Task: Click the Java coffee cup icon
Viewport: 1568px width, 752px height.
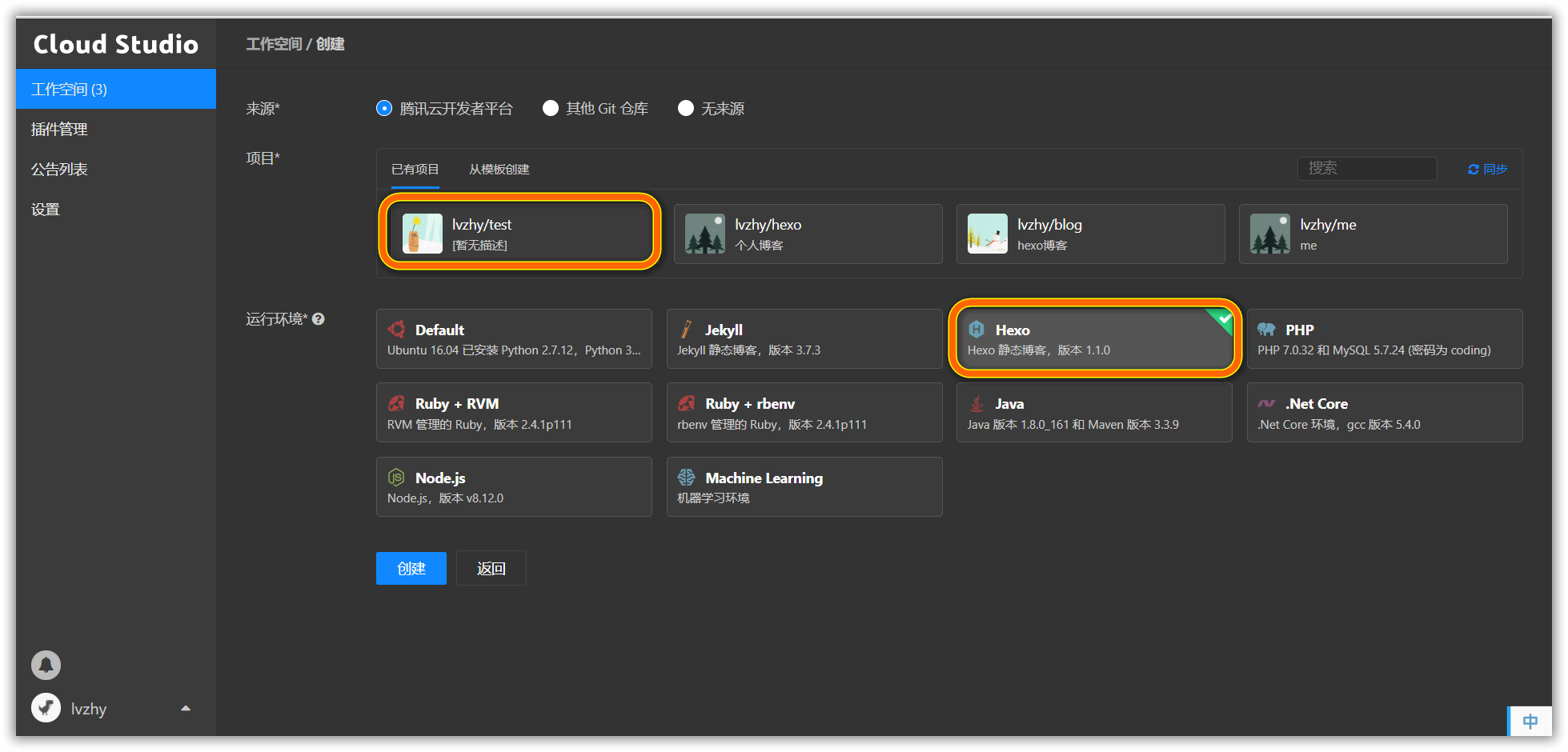Action: coord(976,403)
